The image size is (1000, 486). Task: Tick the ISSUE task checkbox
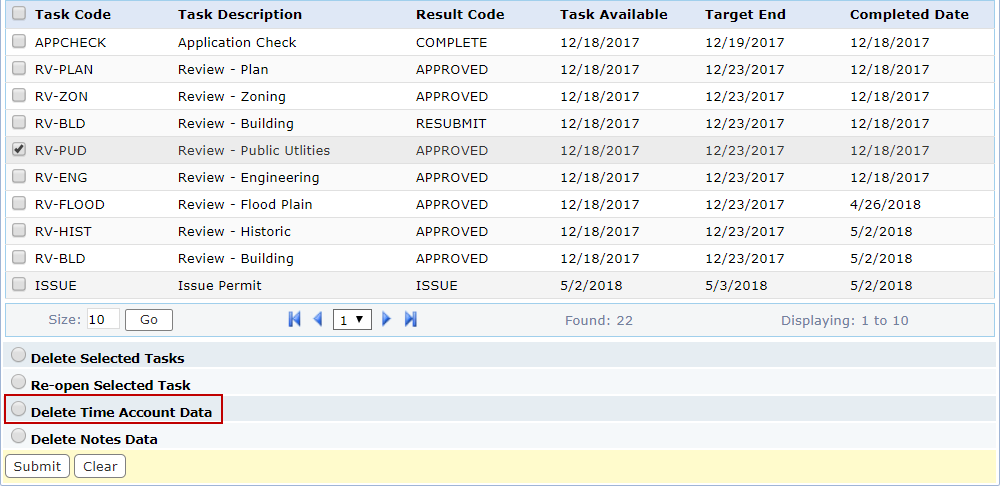point(19,284)
